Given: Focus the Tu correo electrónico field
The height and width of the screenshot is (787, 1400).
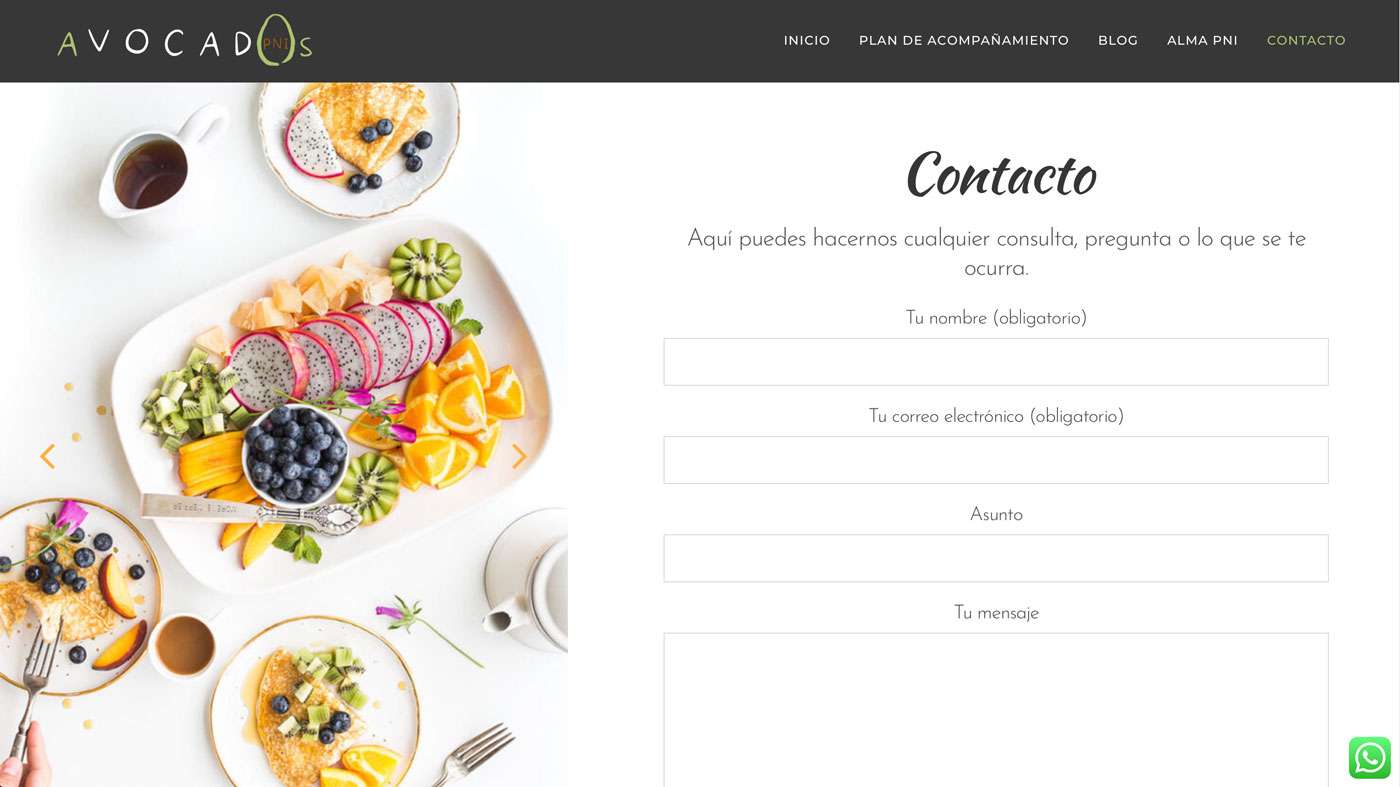Looking at the screenshot, I should click(x=996, y=460).
